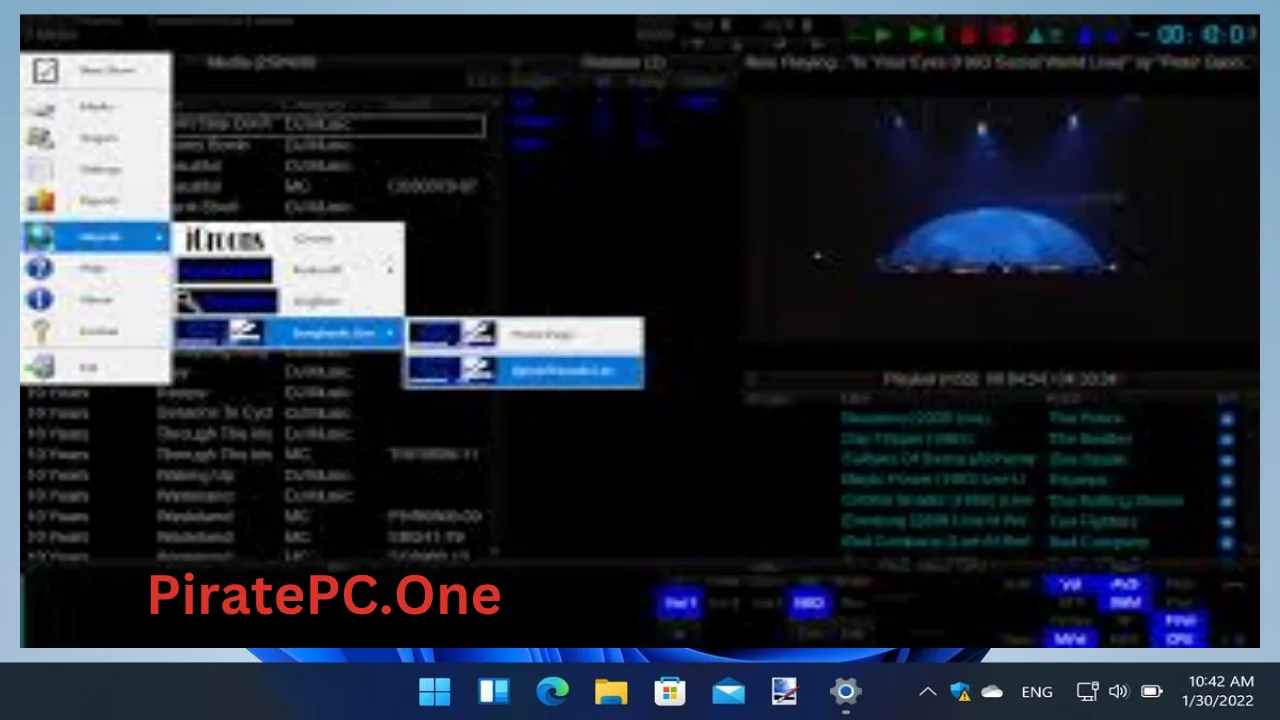Choose the Exit entry at the menu bottom

(x=96, y=367)
